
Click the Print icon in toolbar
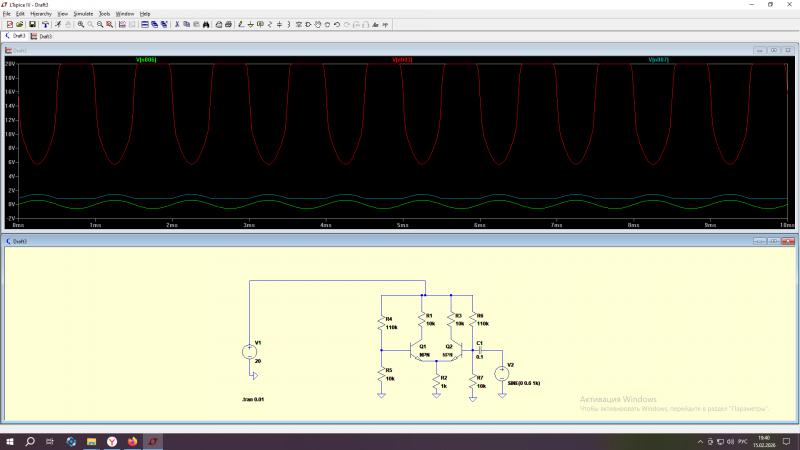coord(228,24)
